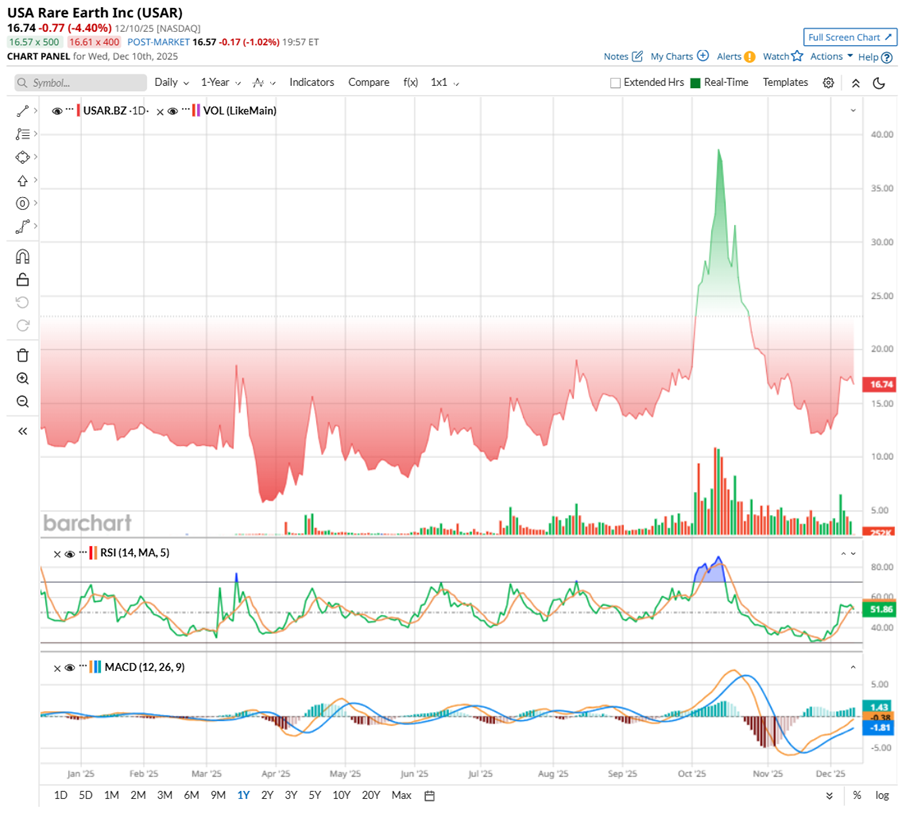
Task: Select the 3M time range
Action: (165, 795)
